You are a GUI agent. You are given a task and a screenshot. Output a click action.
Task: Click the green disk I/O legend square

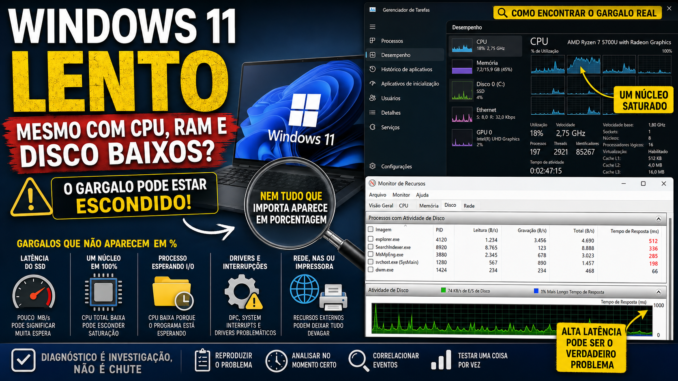443,291
